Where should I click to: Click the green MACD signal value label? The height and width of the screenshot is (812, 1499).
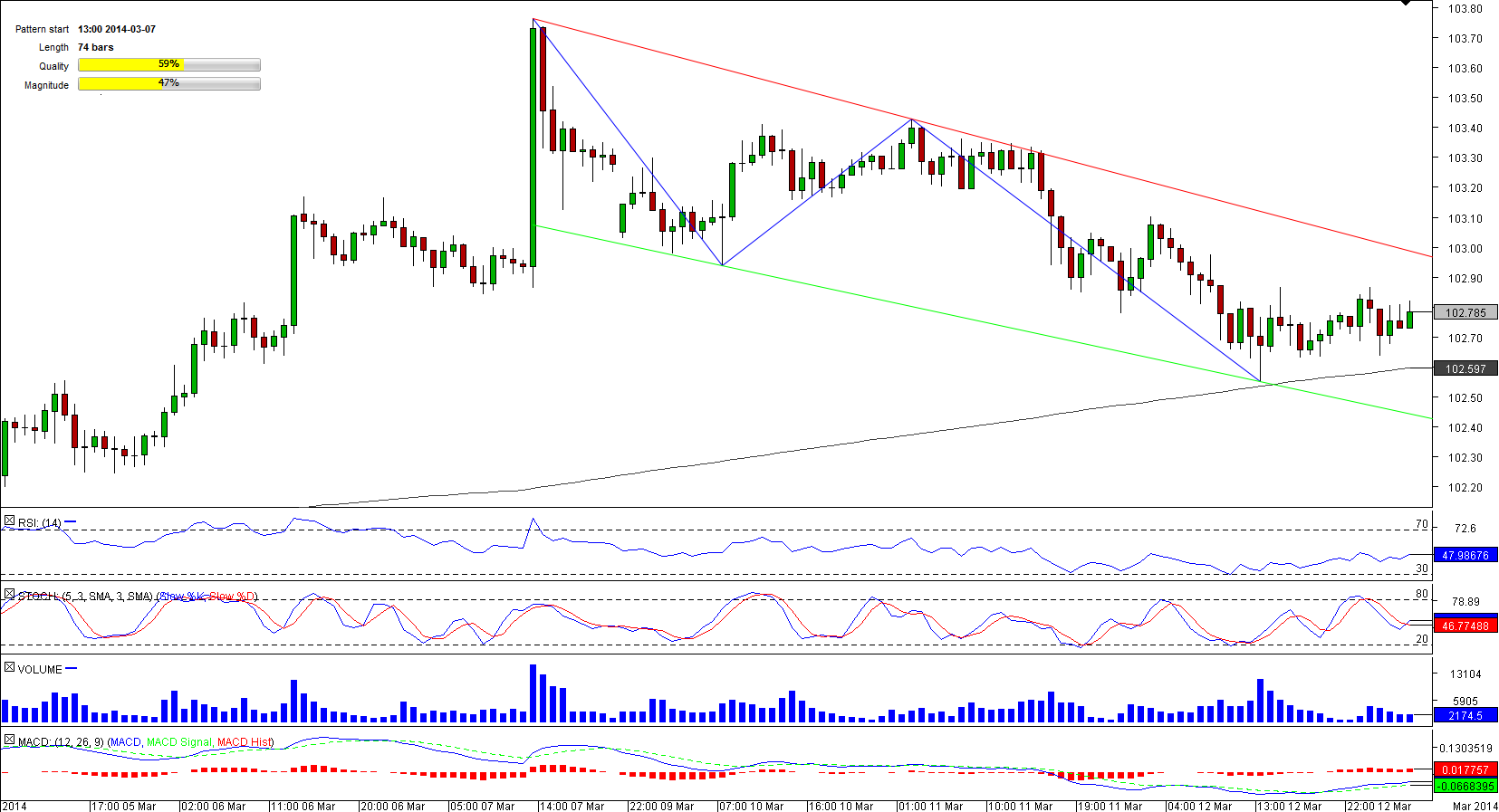click(x=1465, y=786)
